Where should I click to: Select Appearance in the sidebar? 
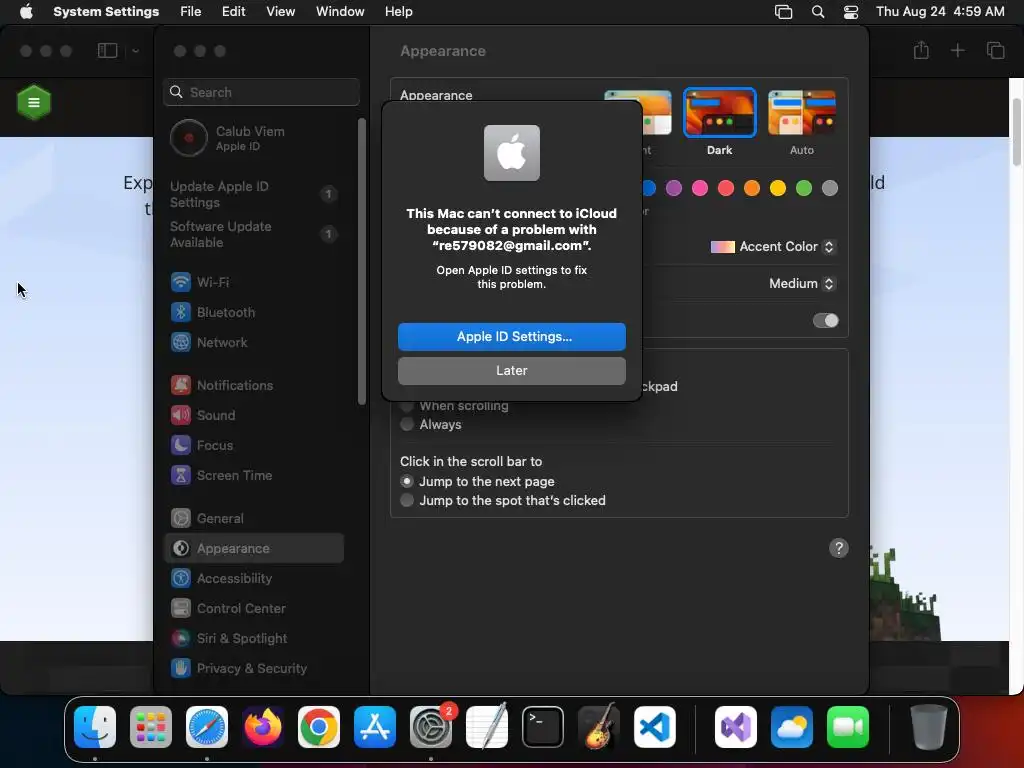point(253,549)
